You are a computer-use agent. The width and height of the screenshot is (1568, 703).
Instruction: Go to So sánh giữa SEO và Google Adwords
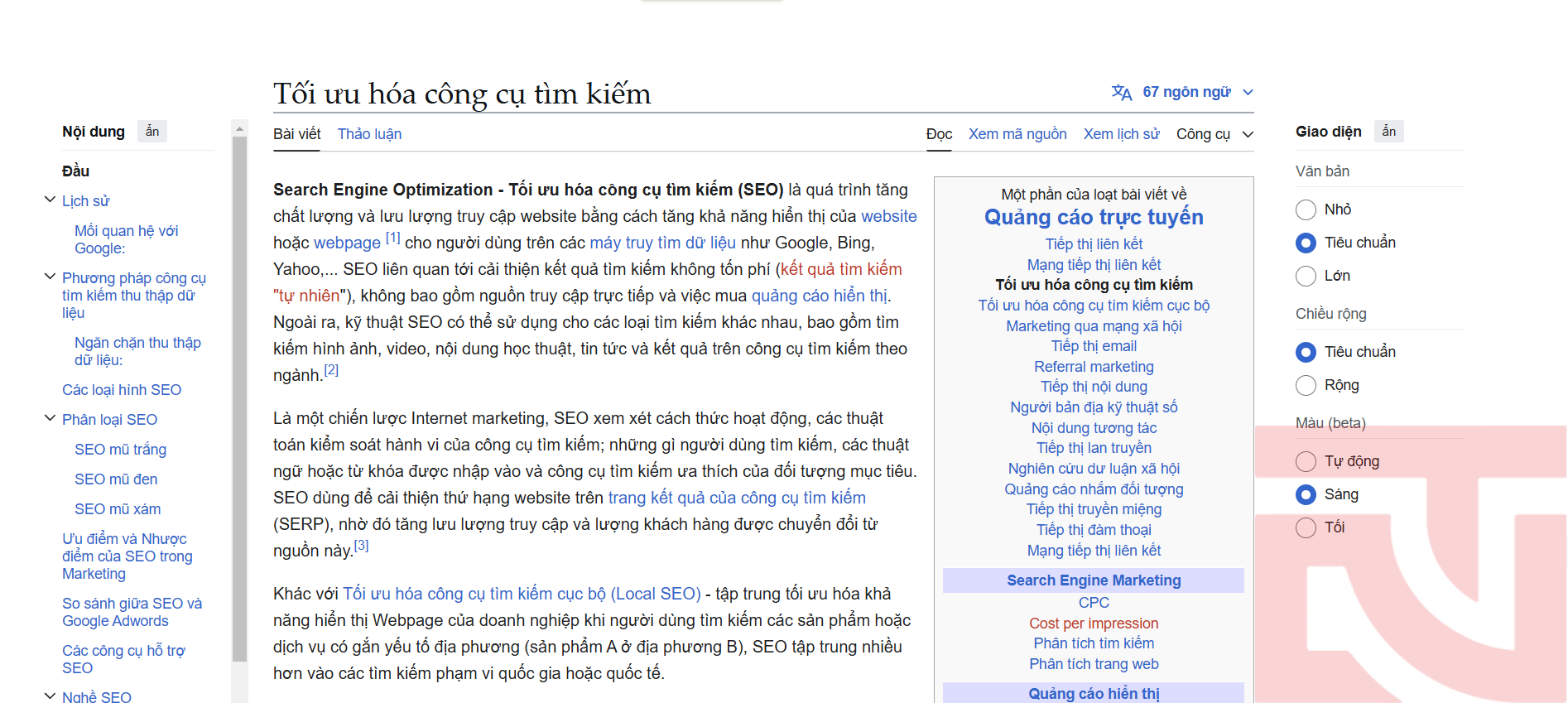[132, 612]
